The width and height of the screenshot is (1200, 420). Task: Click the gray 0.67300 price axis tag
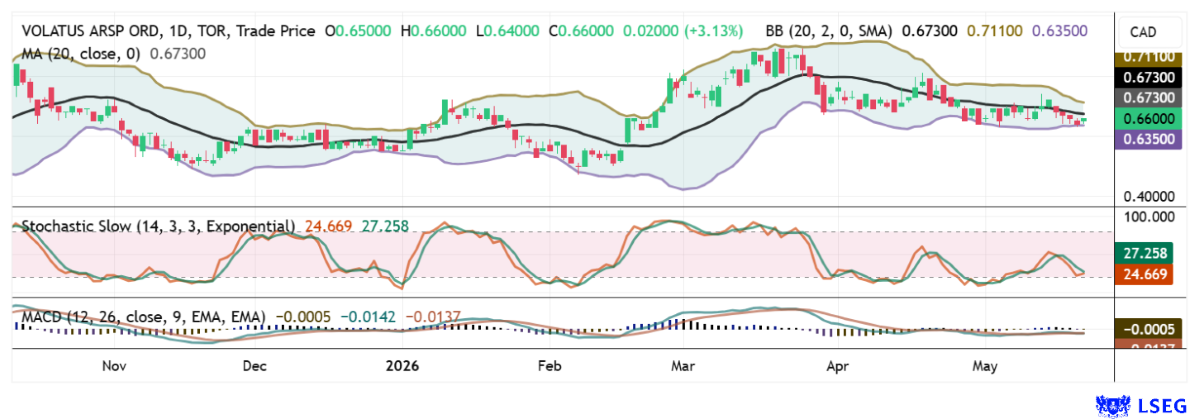click(x=1147, y=97)
